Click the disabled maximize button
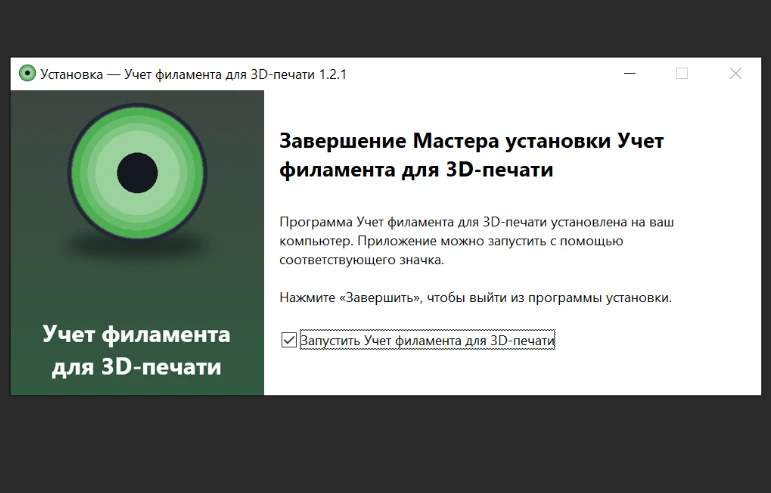 coord(682,74)
